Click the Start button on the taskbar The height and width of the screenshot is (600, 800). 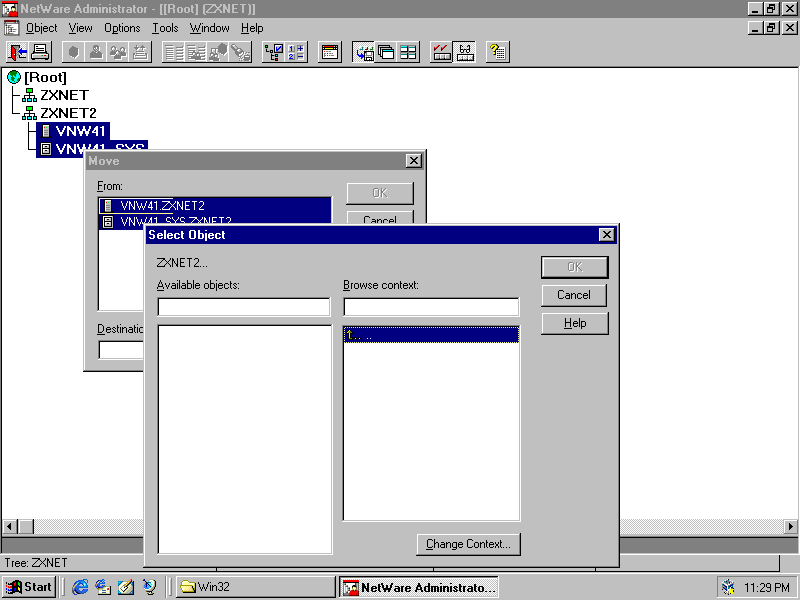click(29, 587)
